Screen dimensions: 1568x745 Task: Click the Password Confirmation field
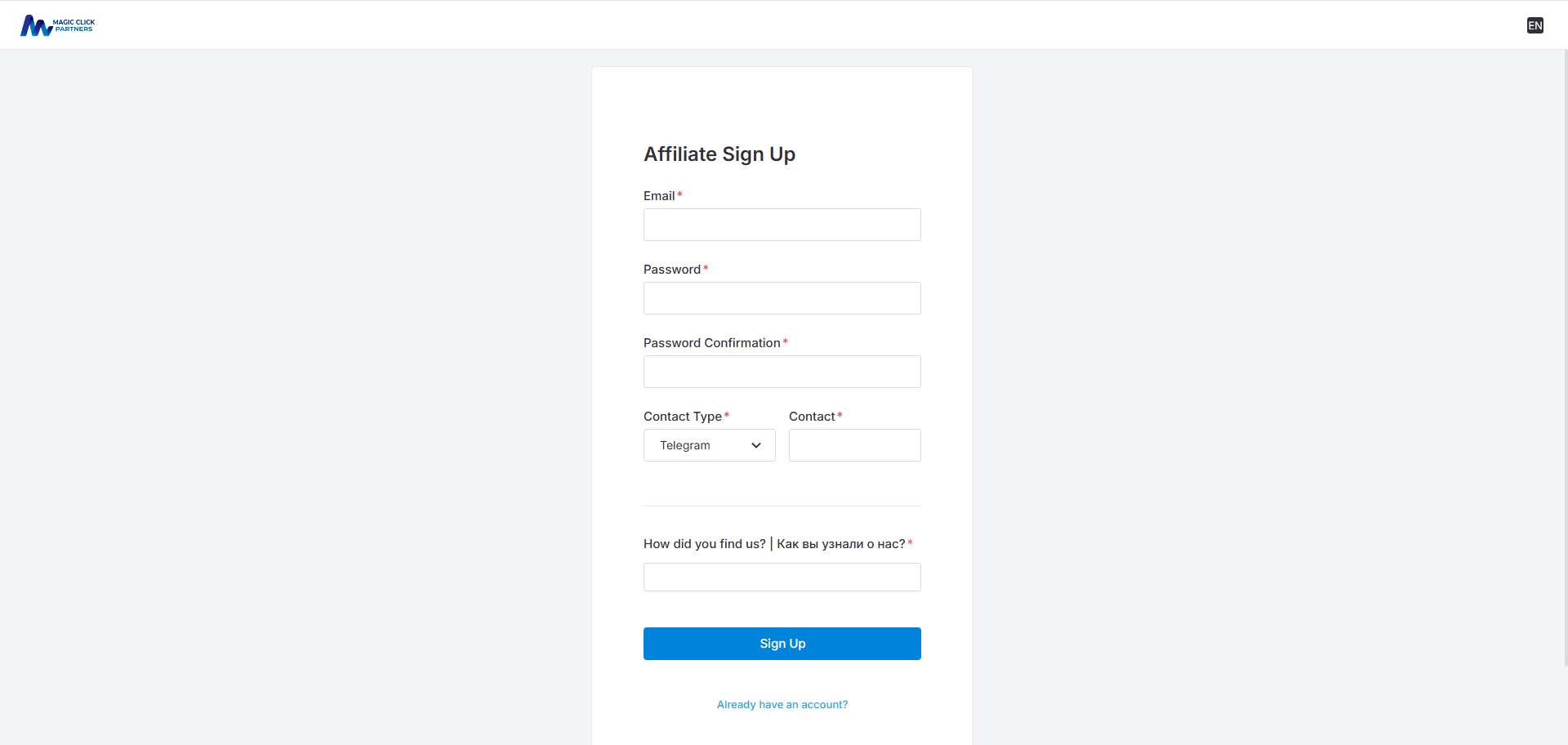tap(782, 372)
